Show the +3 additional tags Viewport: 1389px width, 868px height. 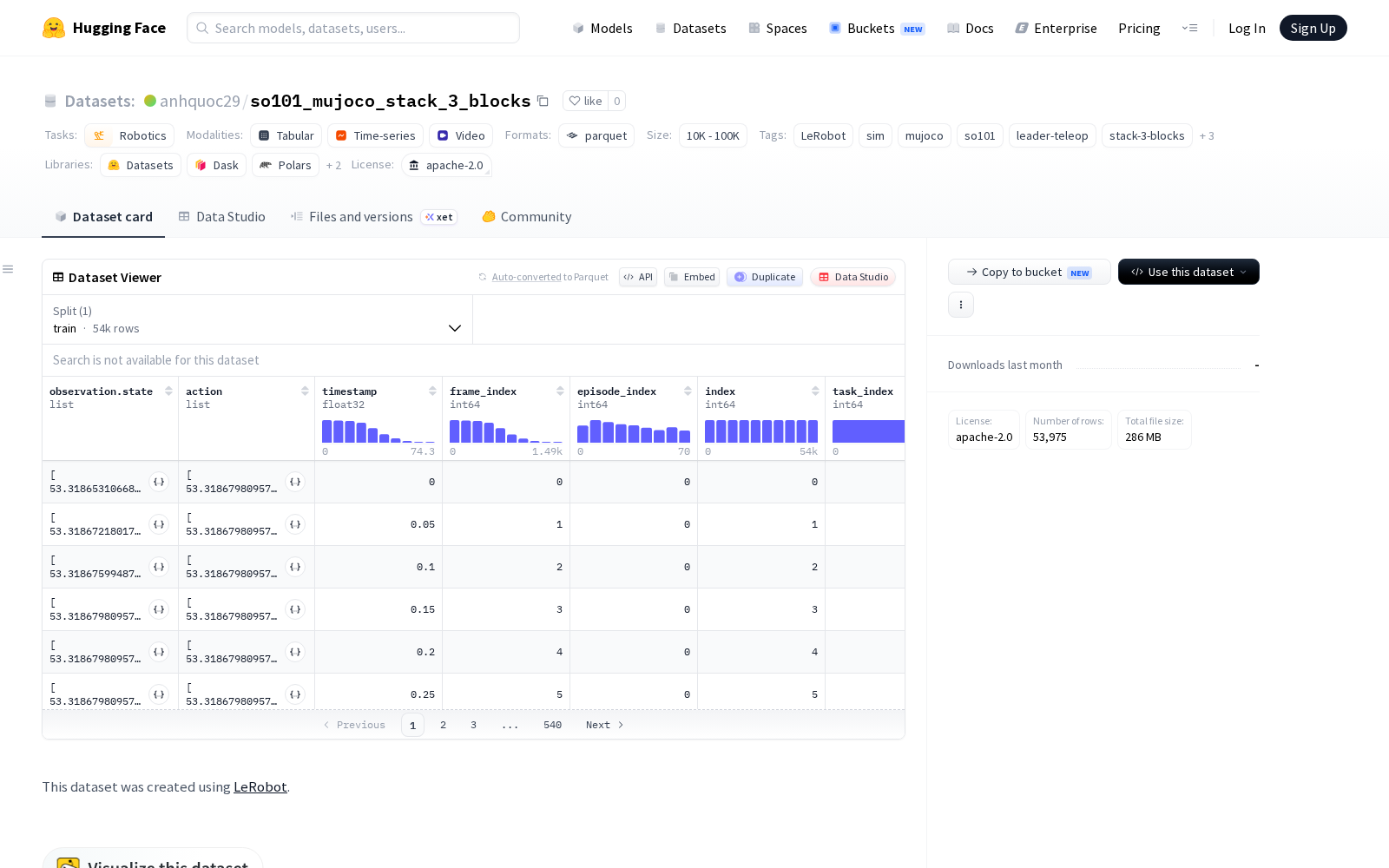[x=1207, y=136]
